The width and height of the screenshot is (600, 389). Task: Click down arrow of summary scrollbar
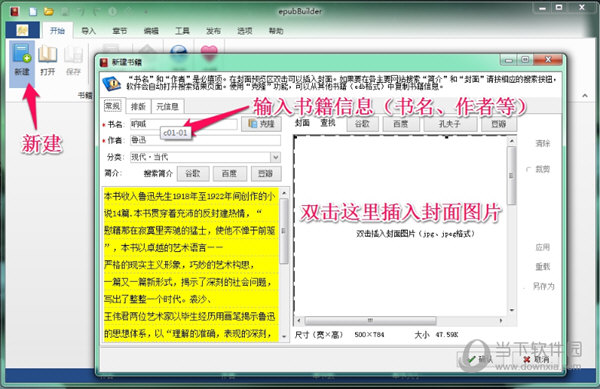(x=284, y=337)
